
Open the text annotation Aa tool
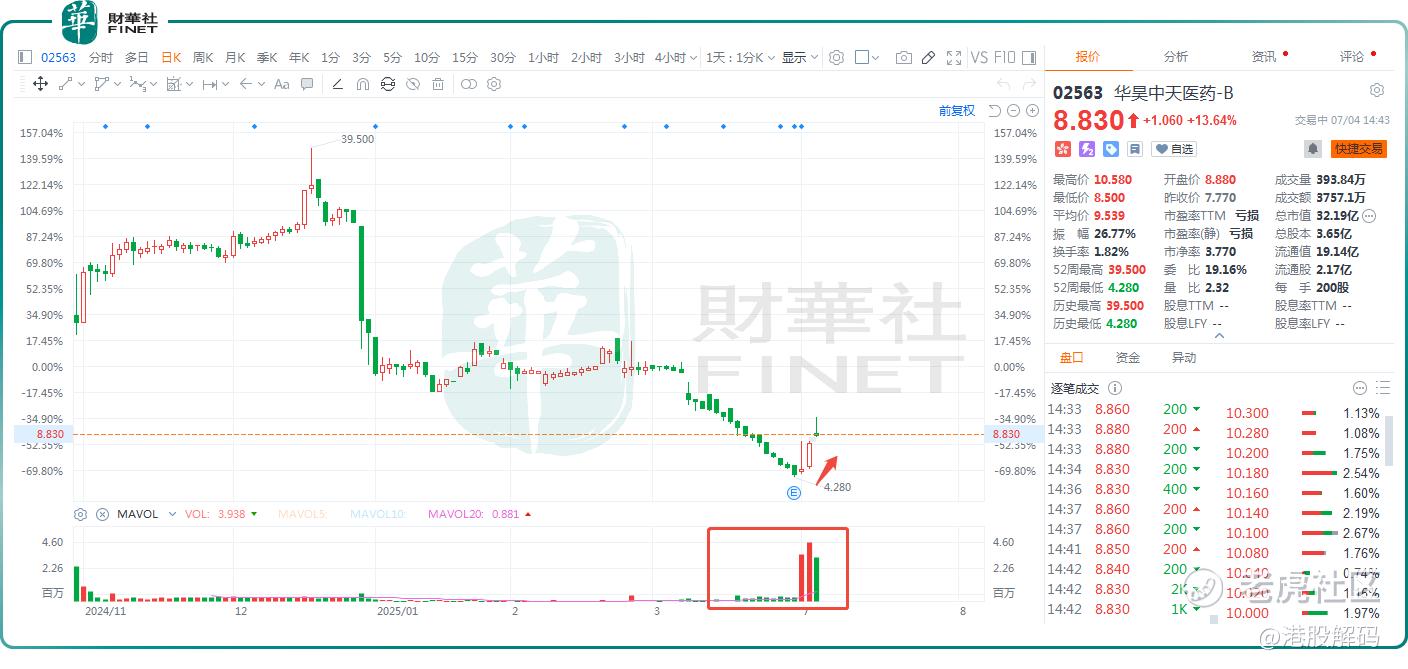(x=282, y=84)
